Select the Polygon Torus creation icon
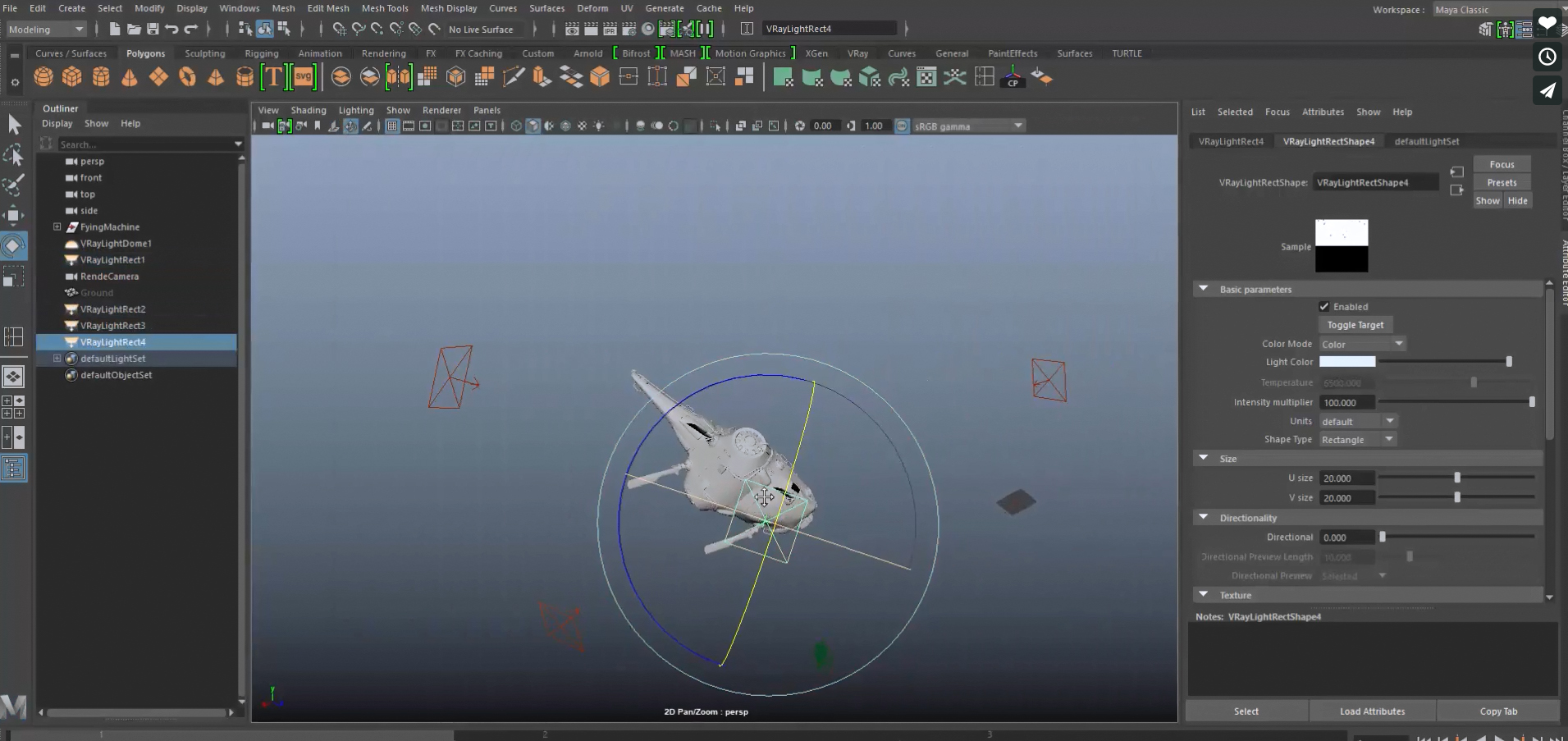The height and width of the screenshot is (741, 1568). pos(187,76)
